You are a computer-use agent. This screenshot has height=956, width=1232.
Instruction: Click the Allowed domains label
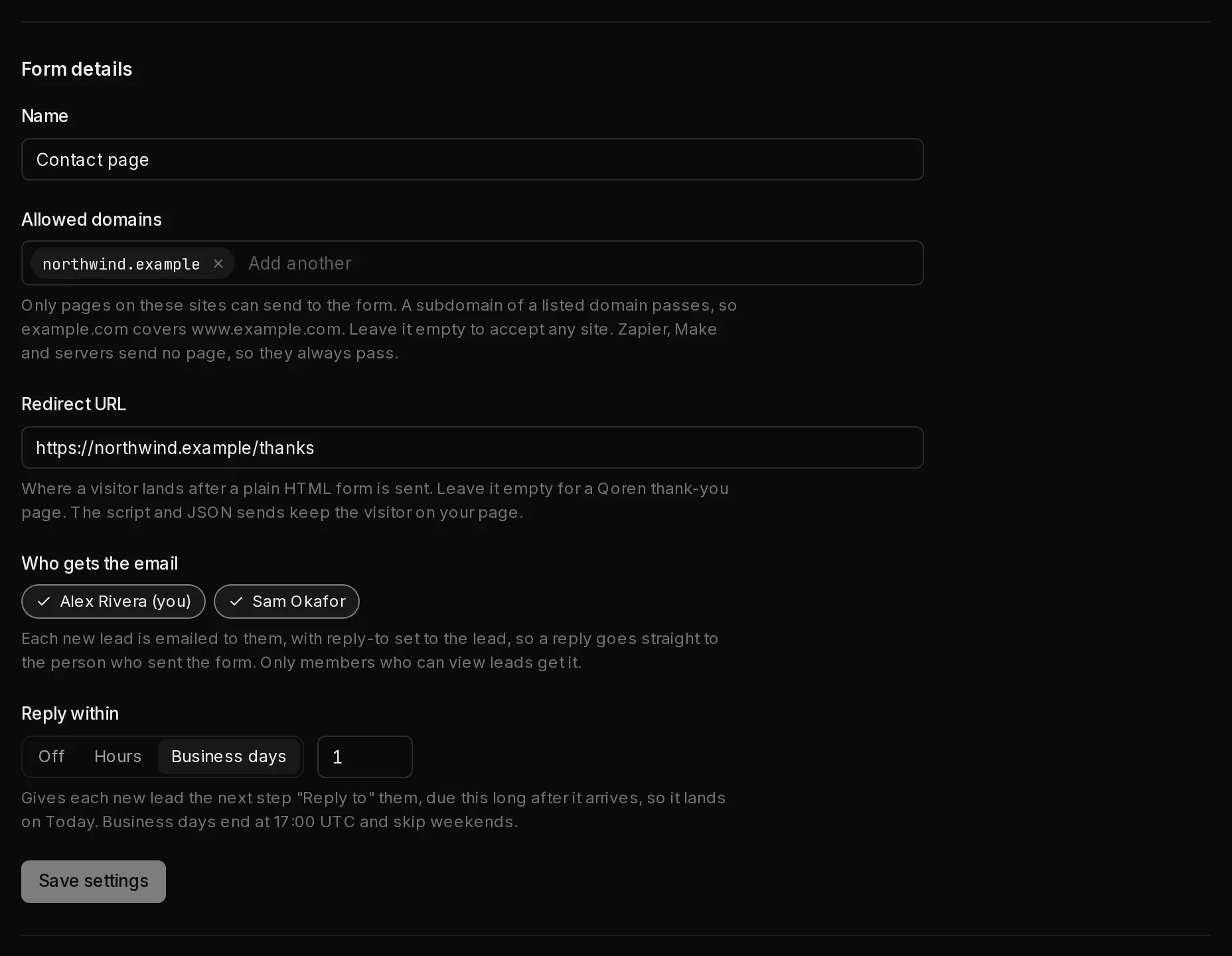click(x=92, y=220)
